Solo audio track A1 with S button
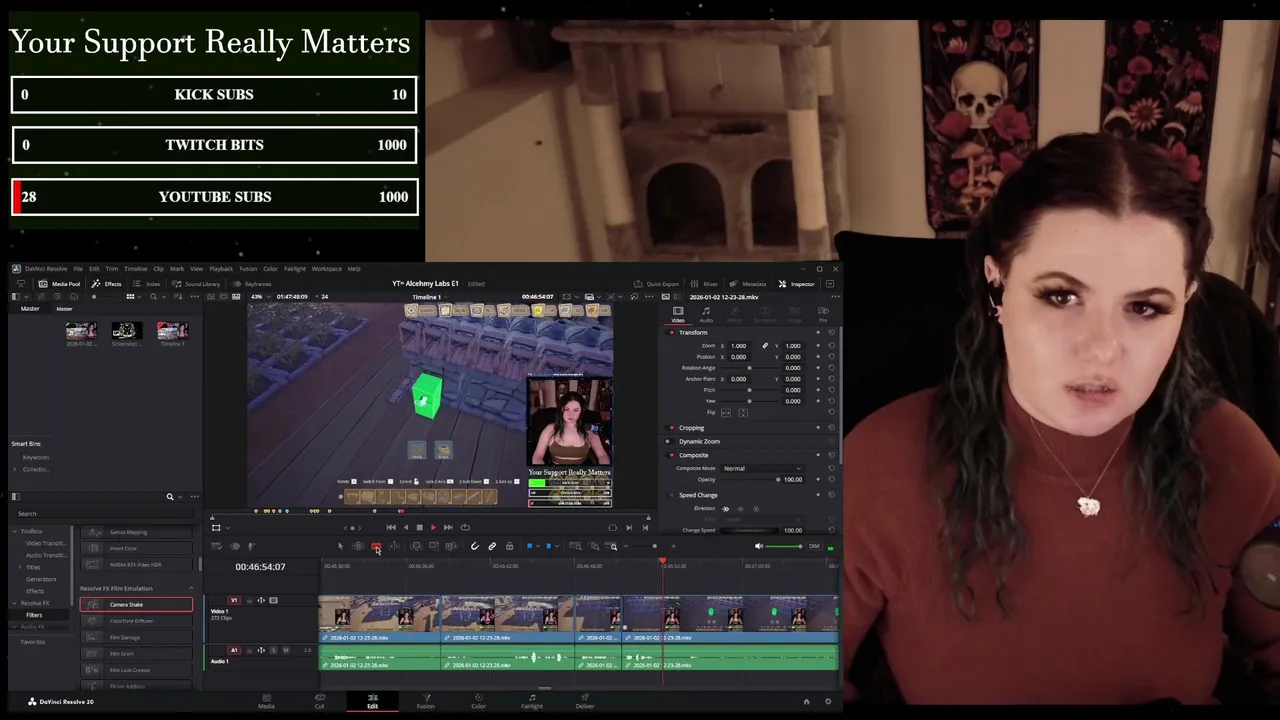 coord(274,650)
